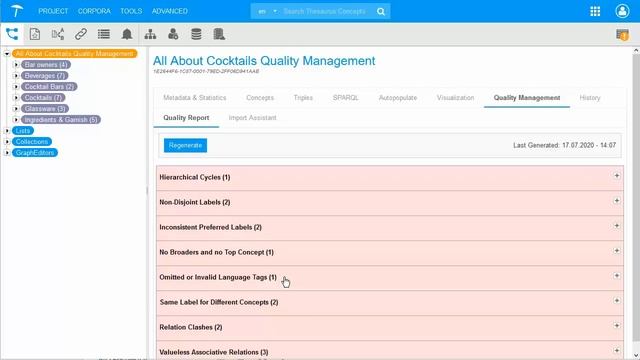Select the Cocktails (7) concept scheme
Screen dimensions: 640x360
pos(43,98)
